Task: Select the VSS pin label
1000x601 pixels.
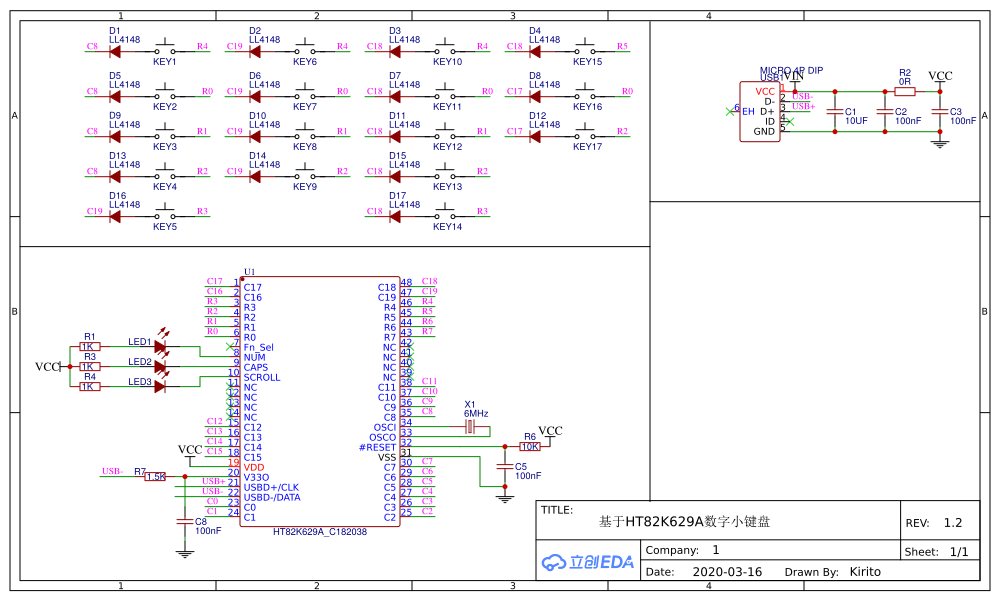Action: point(387,457)
